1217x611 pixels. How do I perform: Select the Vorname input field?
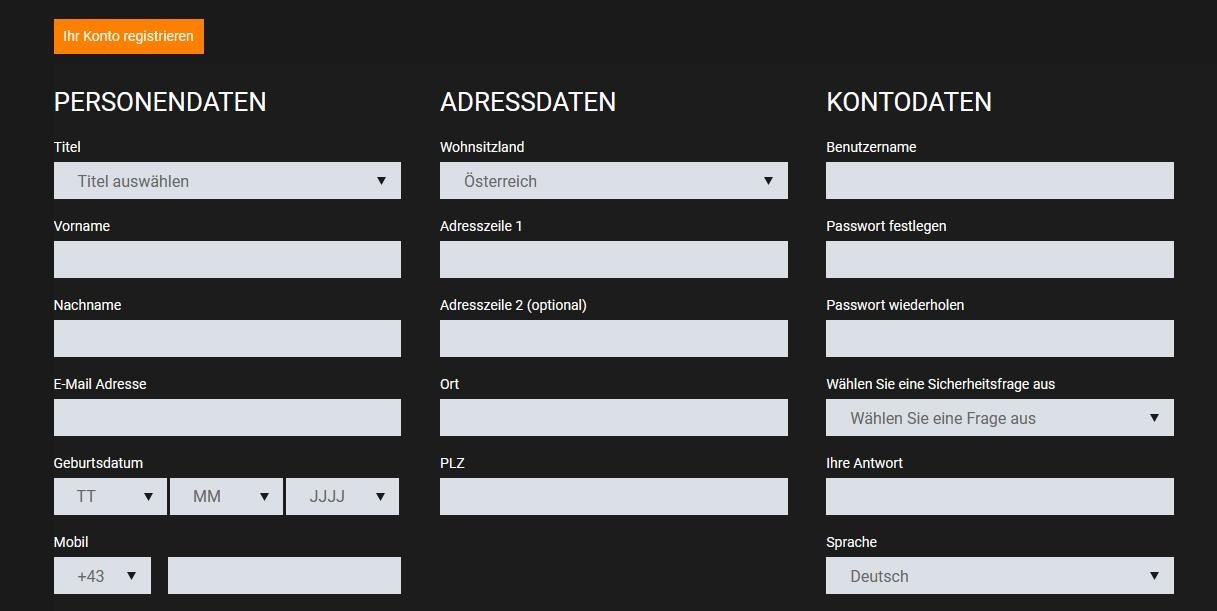tap(227, 260)
